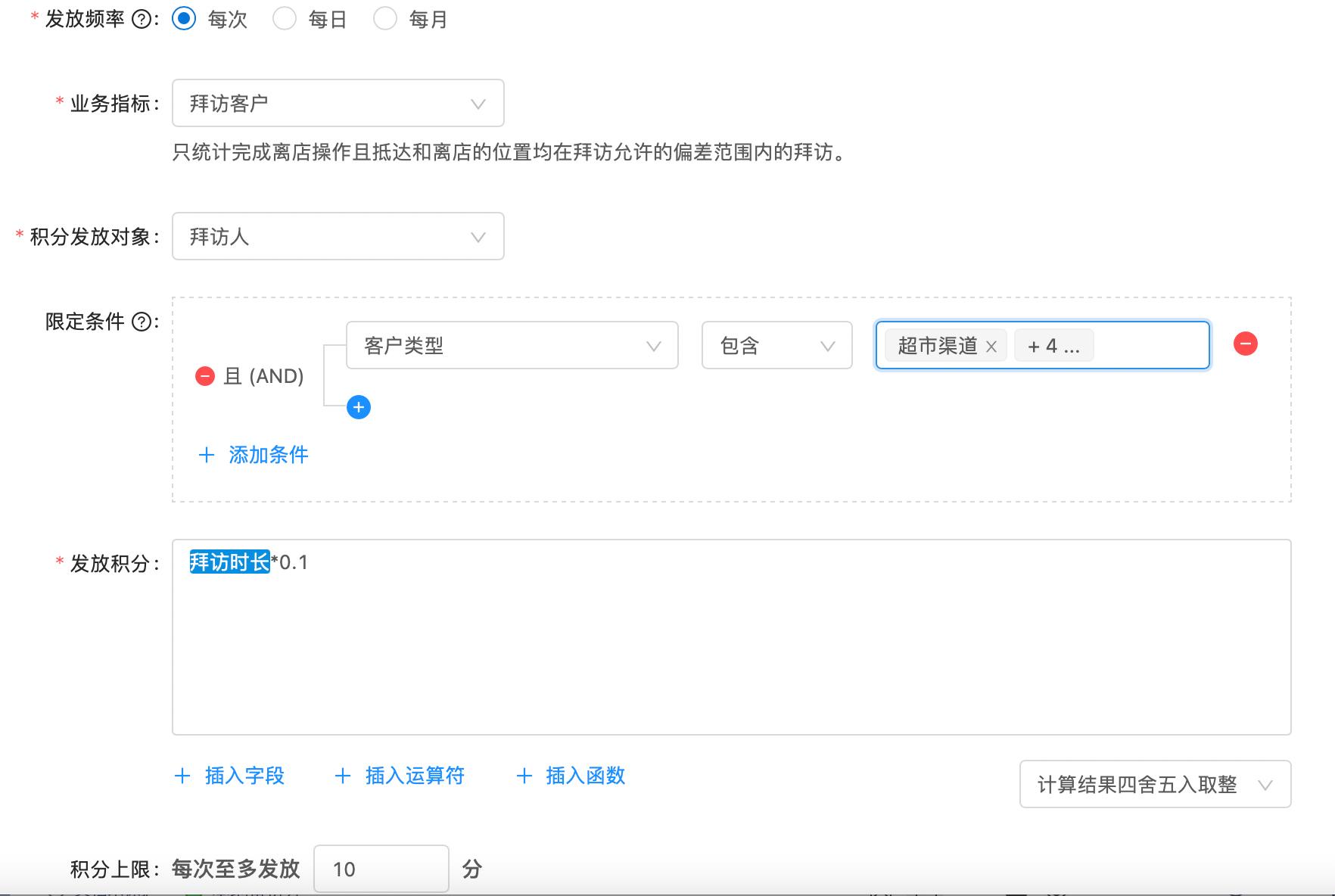Remove the 超市渠道 tag
This screenshot has width=1335, height=896.
pos(991,347)
